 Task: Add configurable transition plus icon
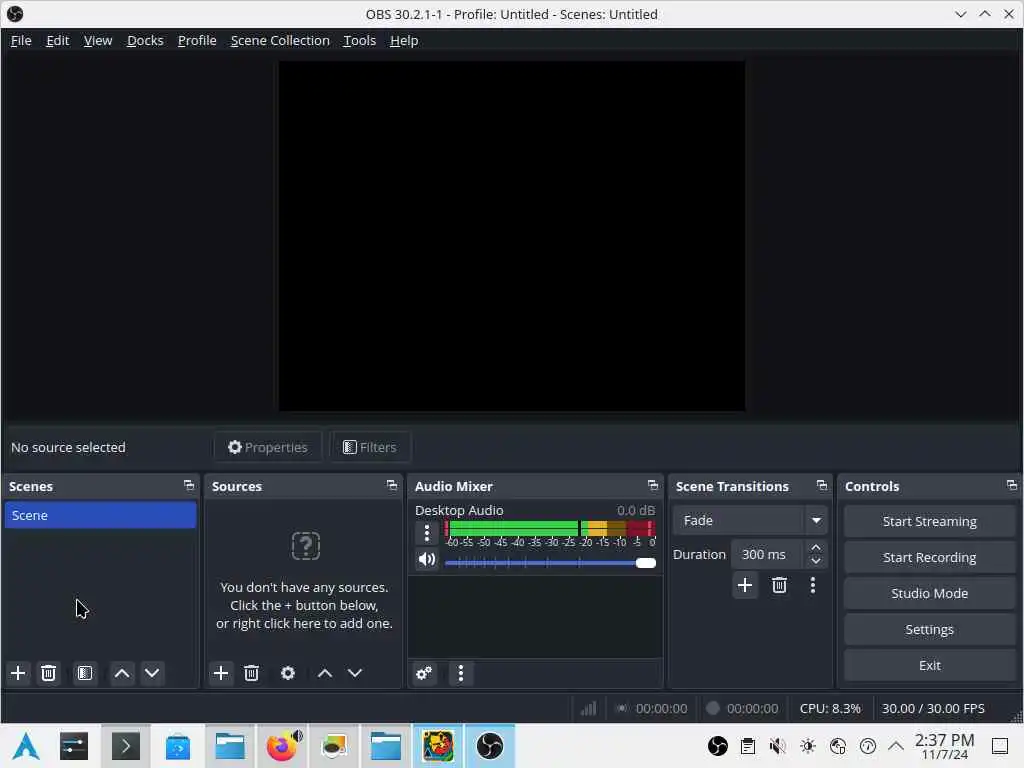(x=744, y=585)
